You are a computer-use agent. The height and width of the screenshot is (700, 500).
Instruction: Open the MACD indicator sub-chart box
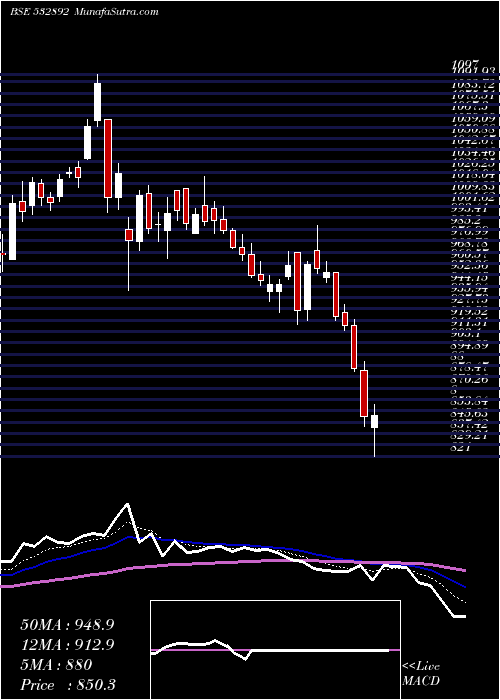[x=275, y=650]
